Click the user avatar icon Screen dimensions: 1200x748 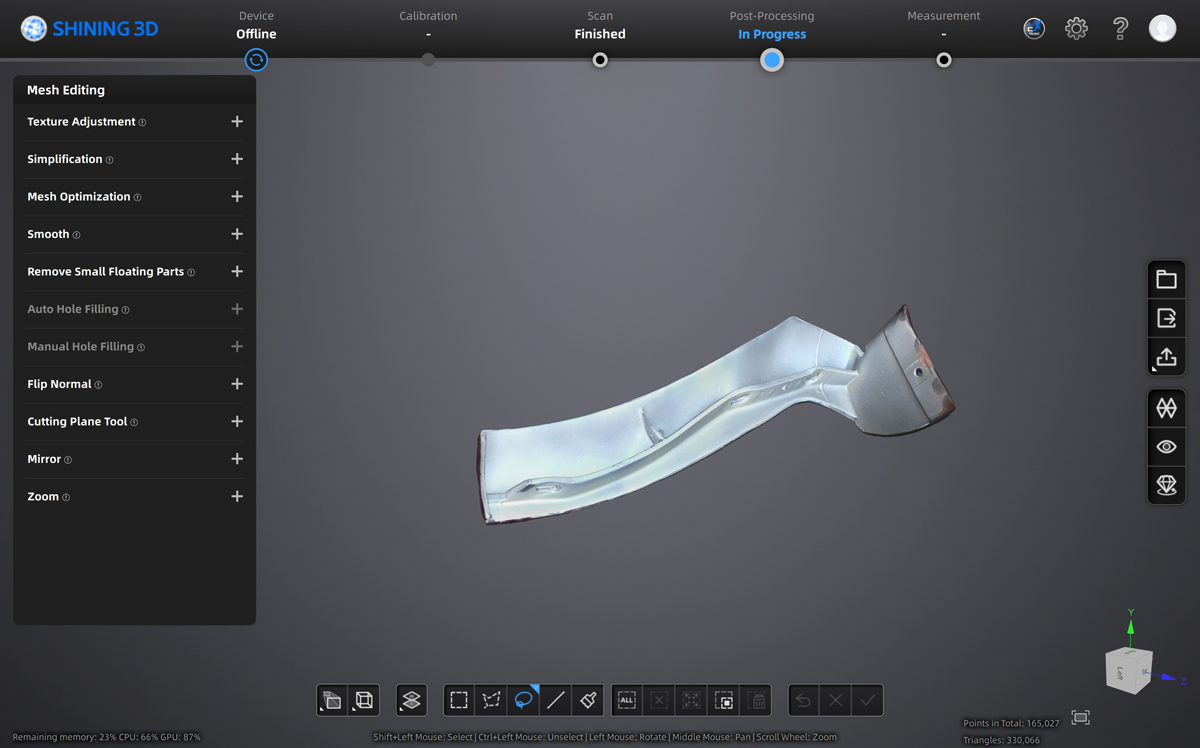(1162, 28)
